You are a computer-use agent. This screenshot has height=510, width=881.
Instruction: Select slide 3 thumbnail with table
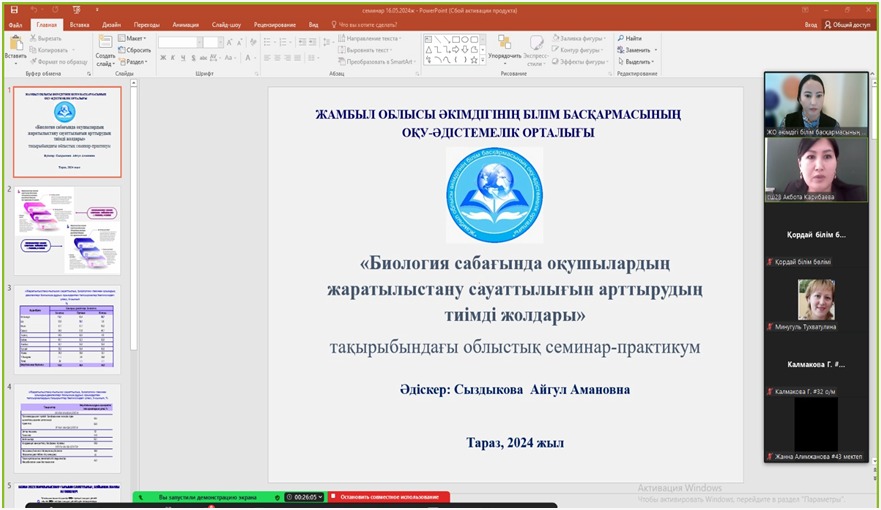67,329
